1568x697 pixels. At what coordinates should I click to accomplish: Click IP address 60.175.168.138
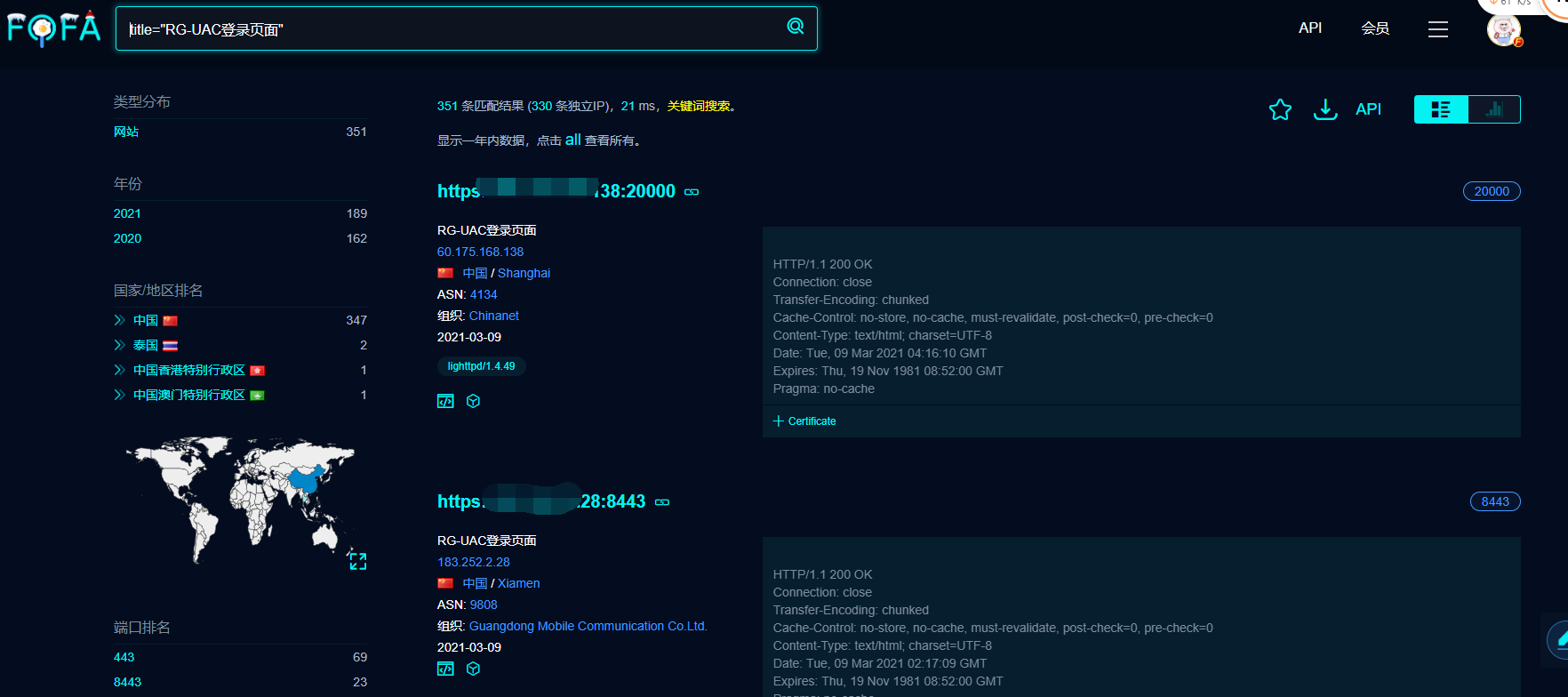480,252
